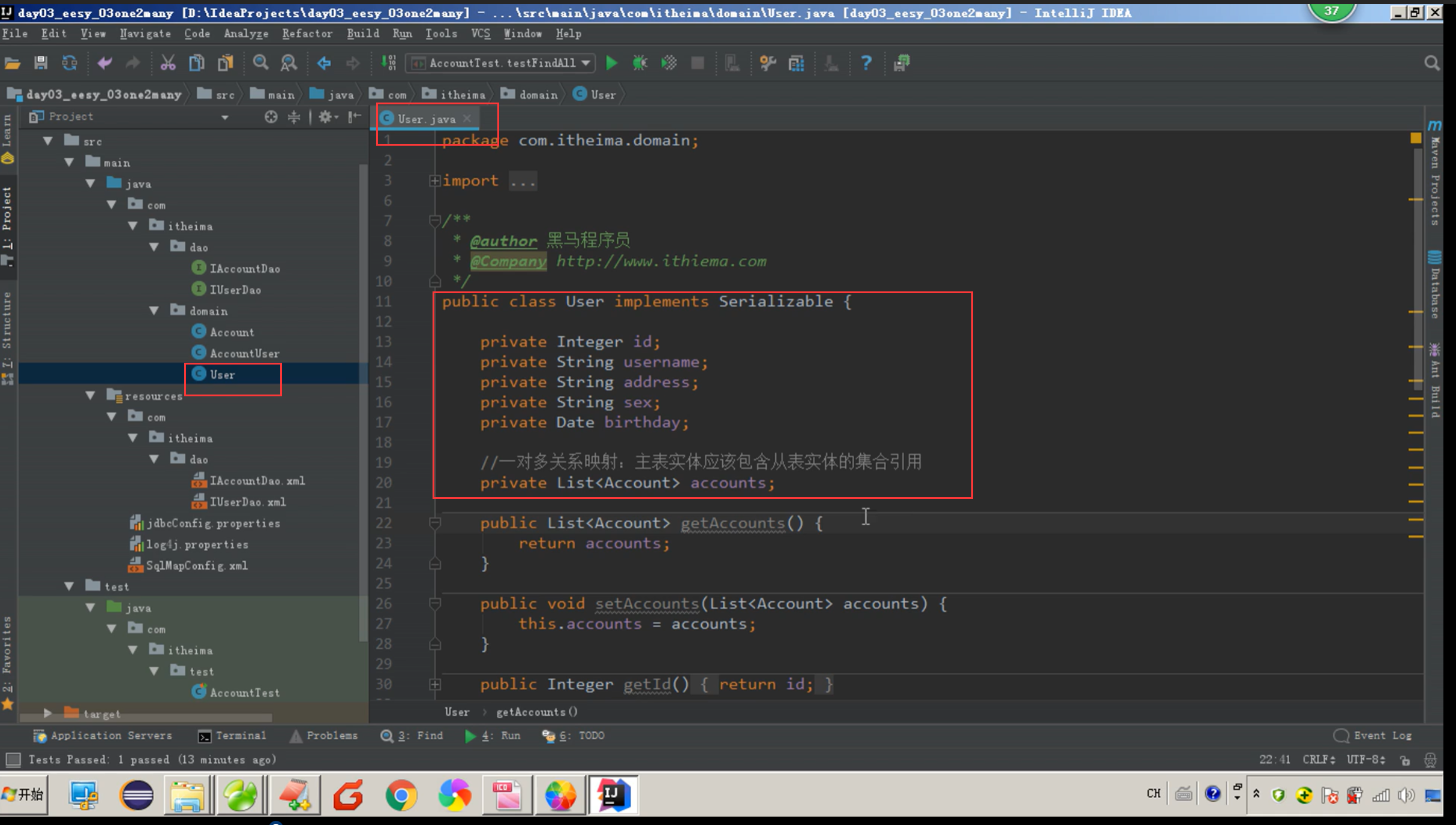Click the Save All toolbar icon

pos(40,63)
